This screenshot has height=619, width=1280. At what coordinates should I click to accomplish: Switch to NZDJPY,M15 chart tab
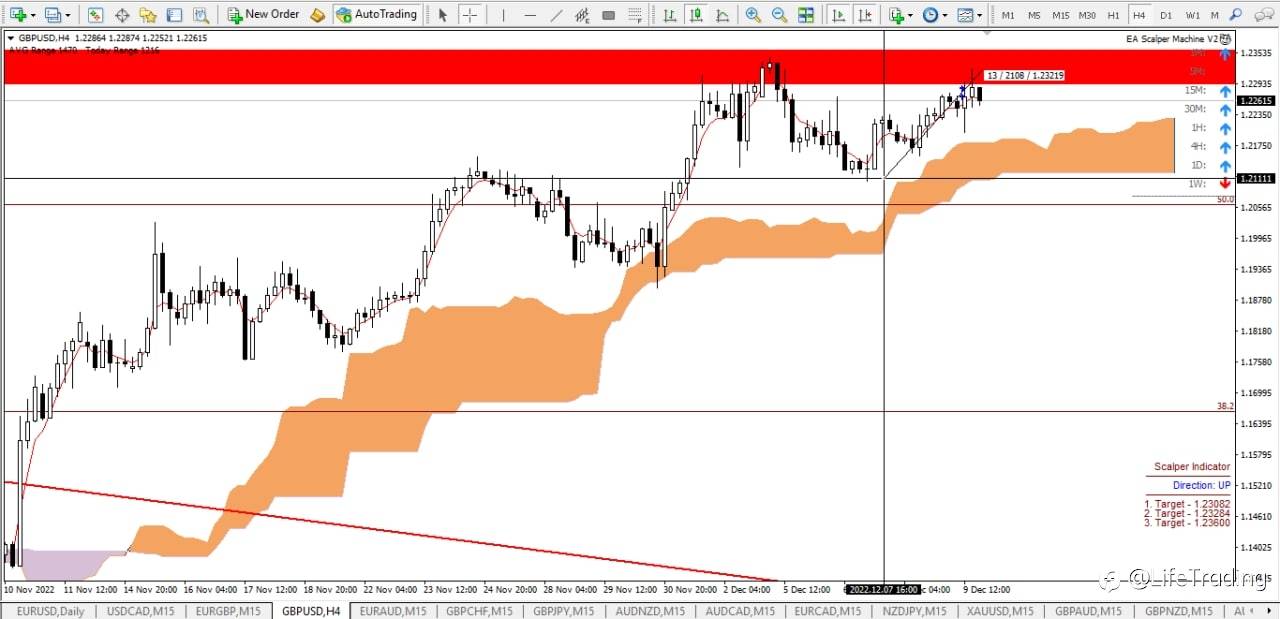point(915,611)
